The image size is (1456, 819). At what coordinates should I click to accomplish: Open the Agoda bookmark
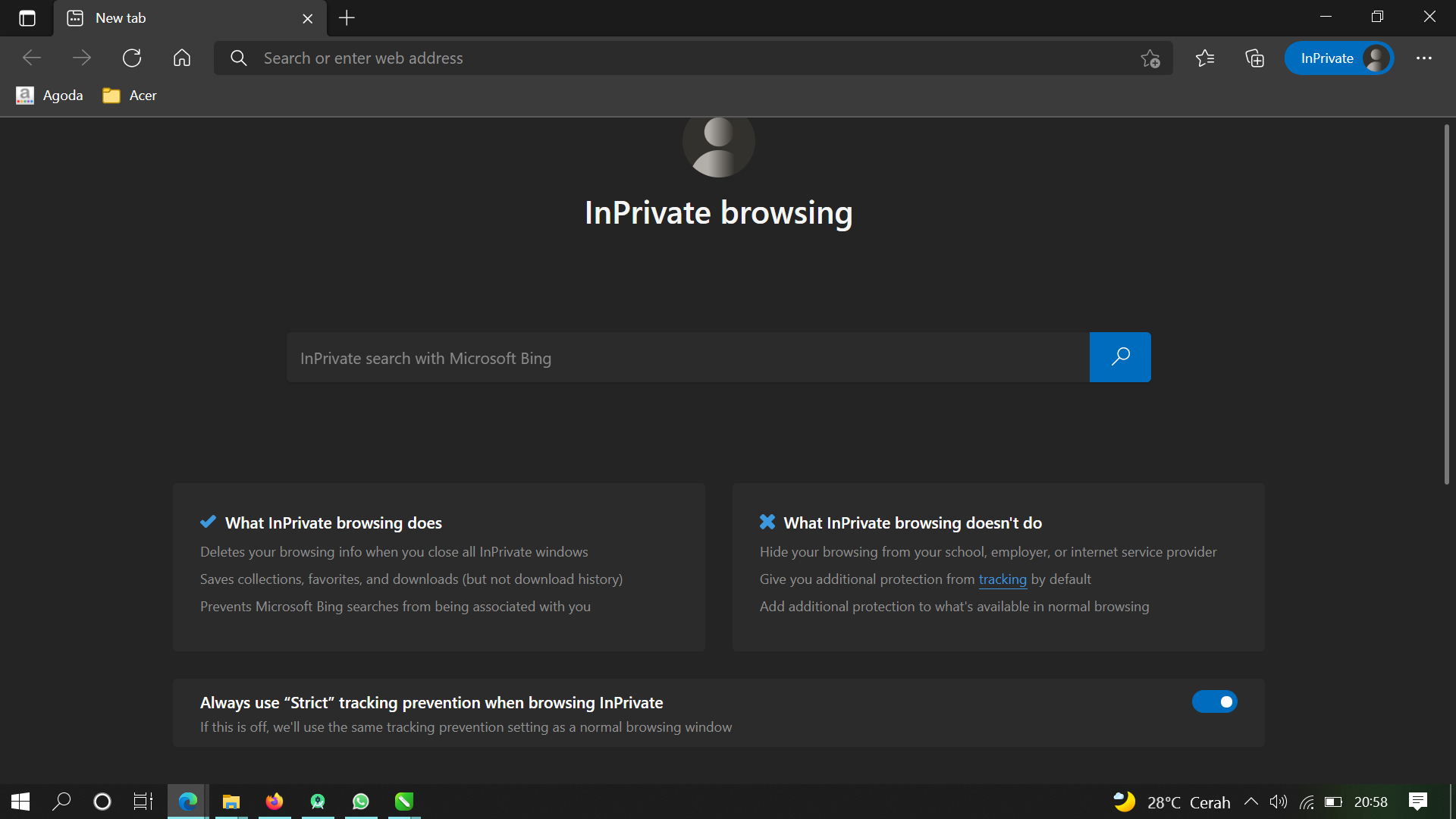tap(49, 95)
